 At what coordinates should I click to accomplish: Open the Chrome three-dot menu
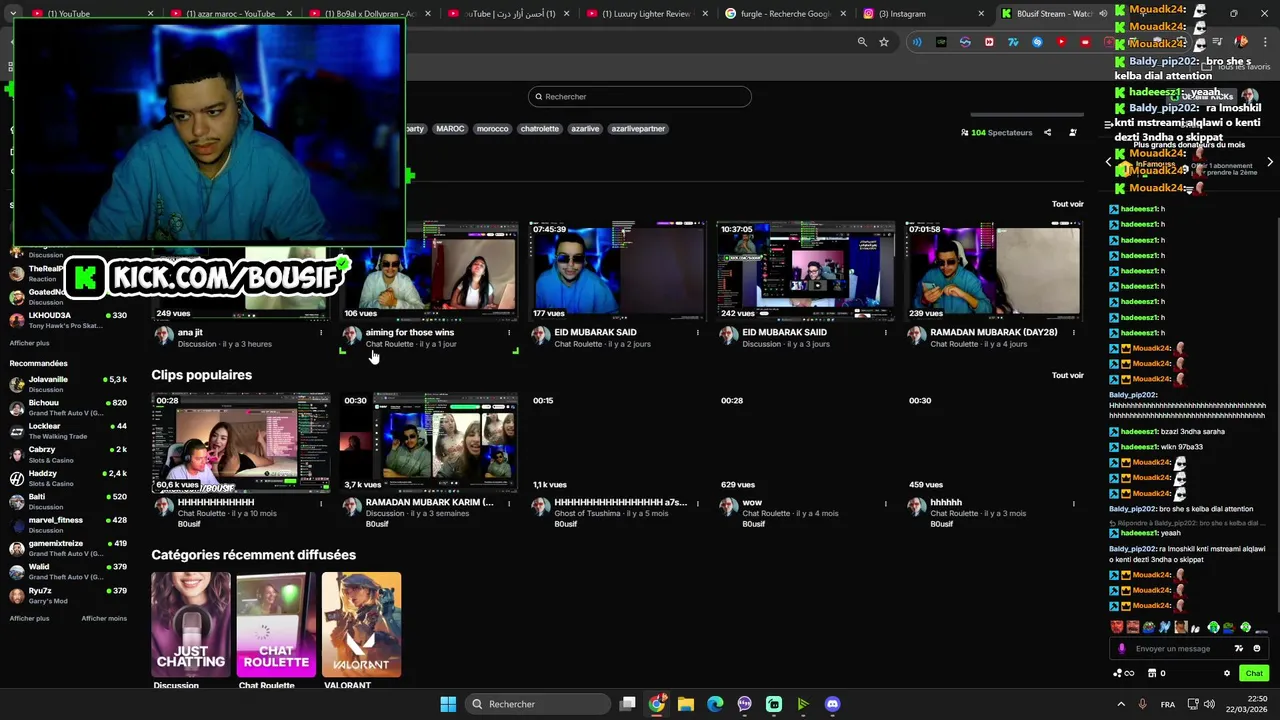[1267, 42]
